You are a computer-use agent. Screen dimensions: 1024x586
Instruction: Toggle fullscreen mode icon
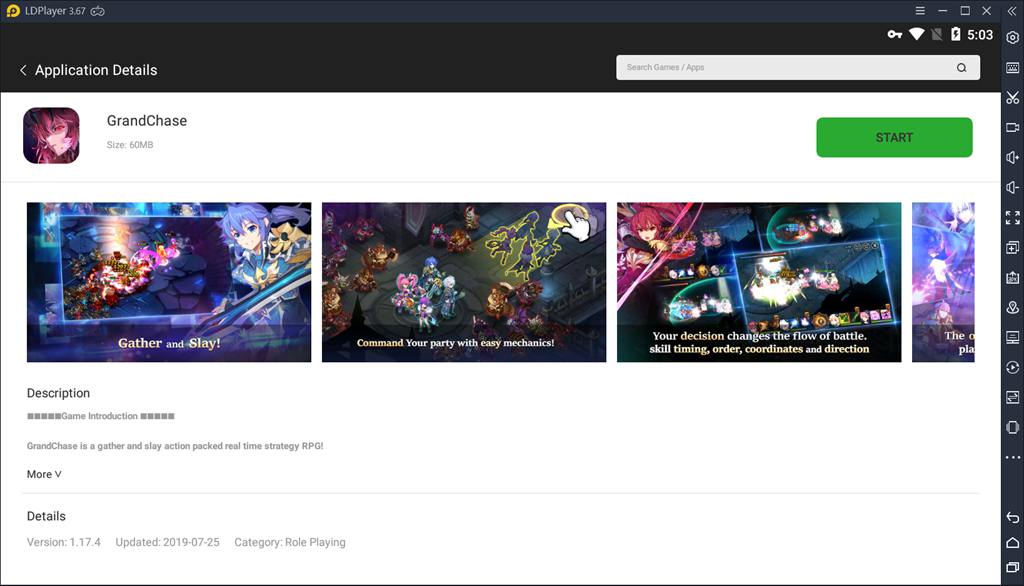1012,218
